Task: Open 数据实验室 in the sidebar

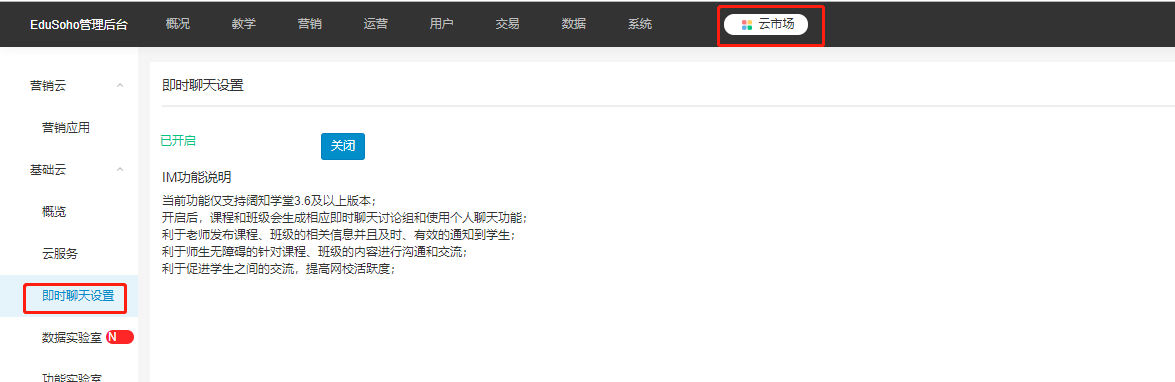Action: point(72,338)
